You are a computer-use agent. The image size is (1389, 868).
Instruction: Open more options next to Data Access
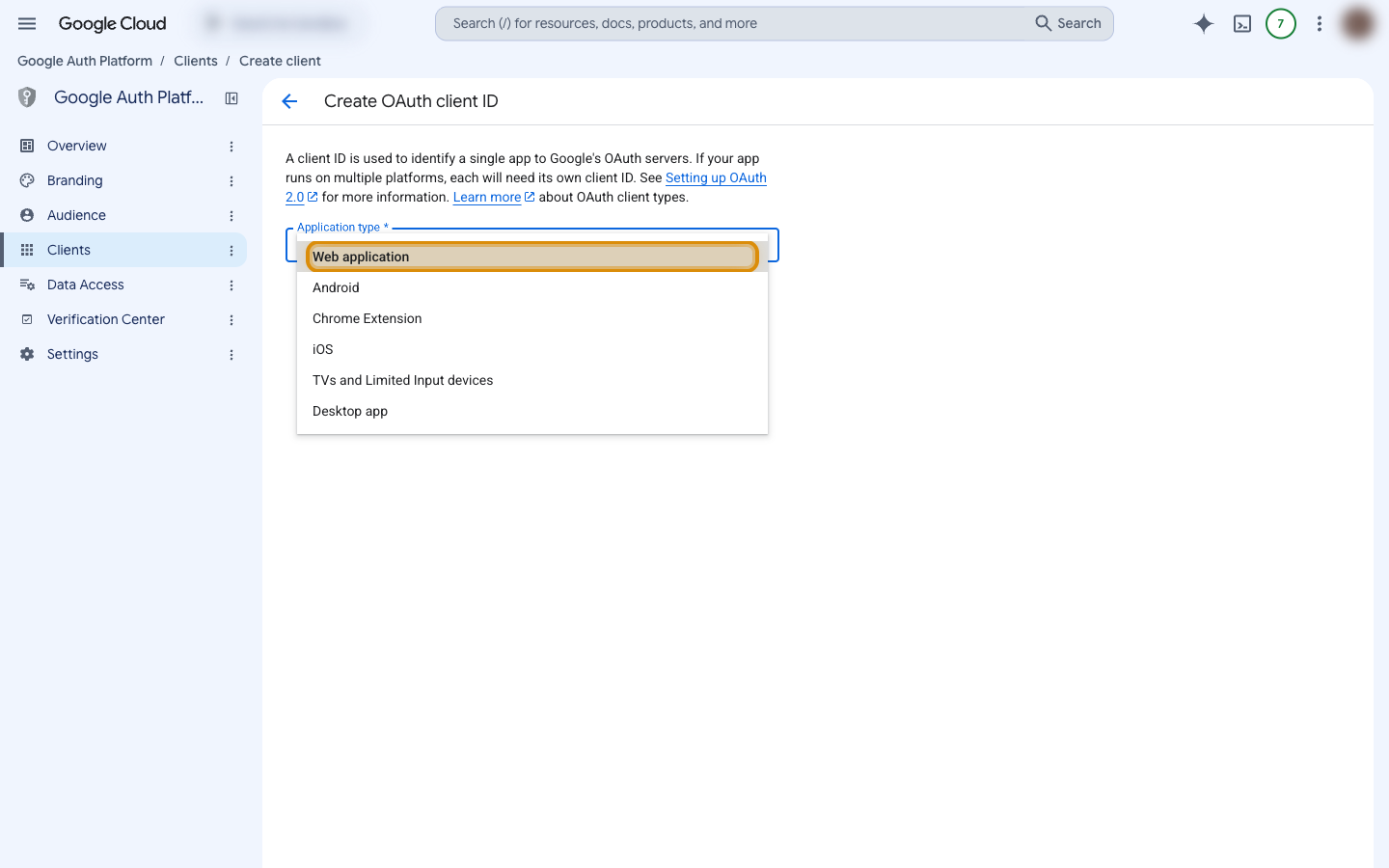tap(231, 285)
